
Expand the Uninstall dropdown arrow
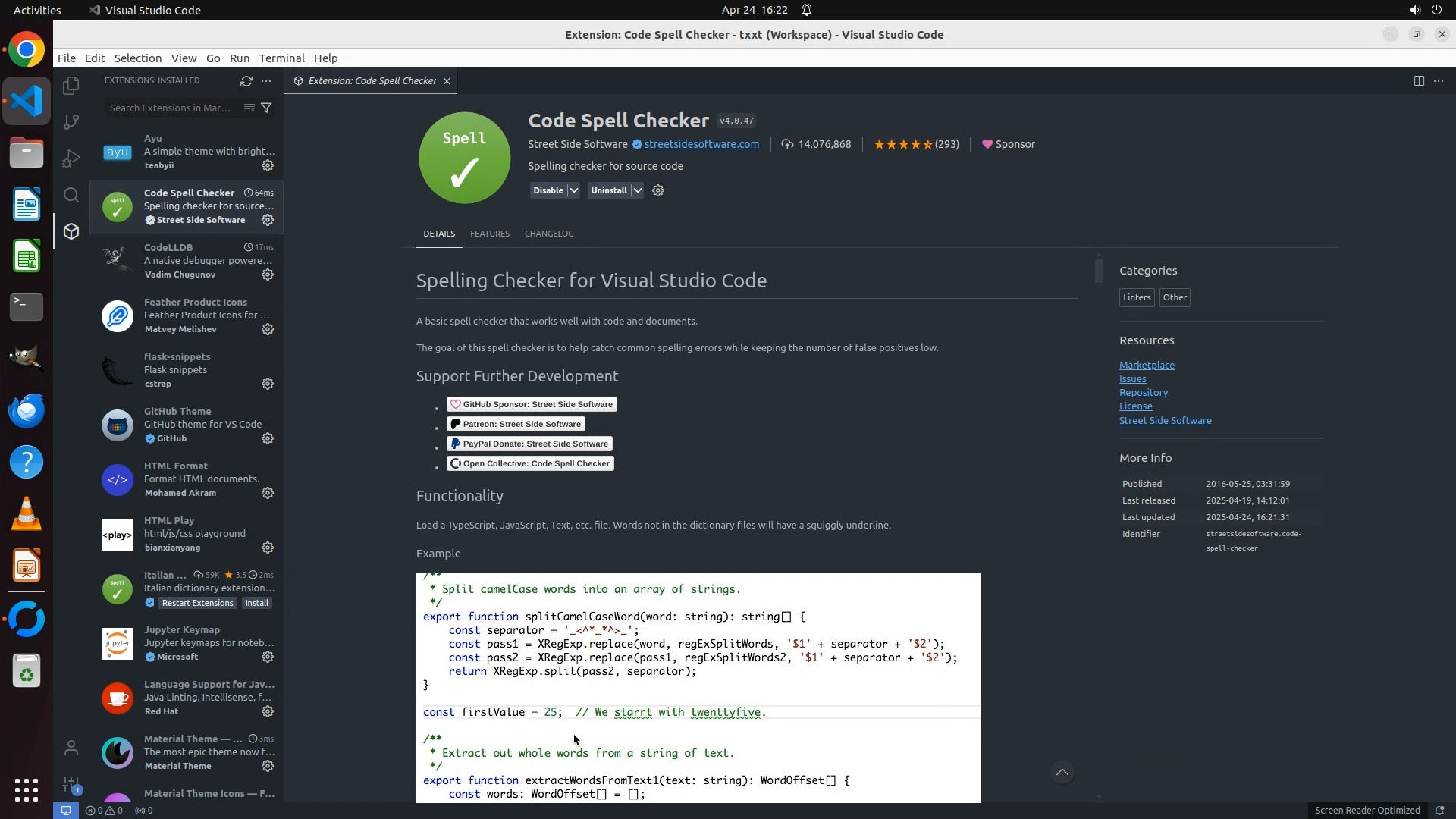(x=638, y=190)
